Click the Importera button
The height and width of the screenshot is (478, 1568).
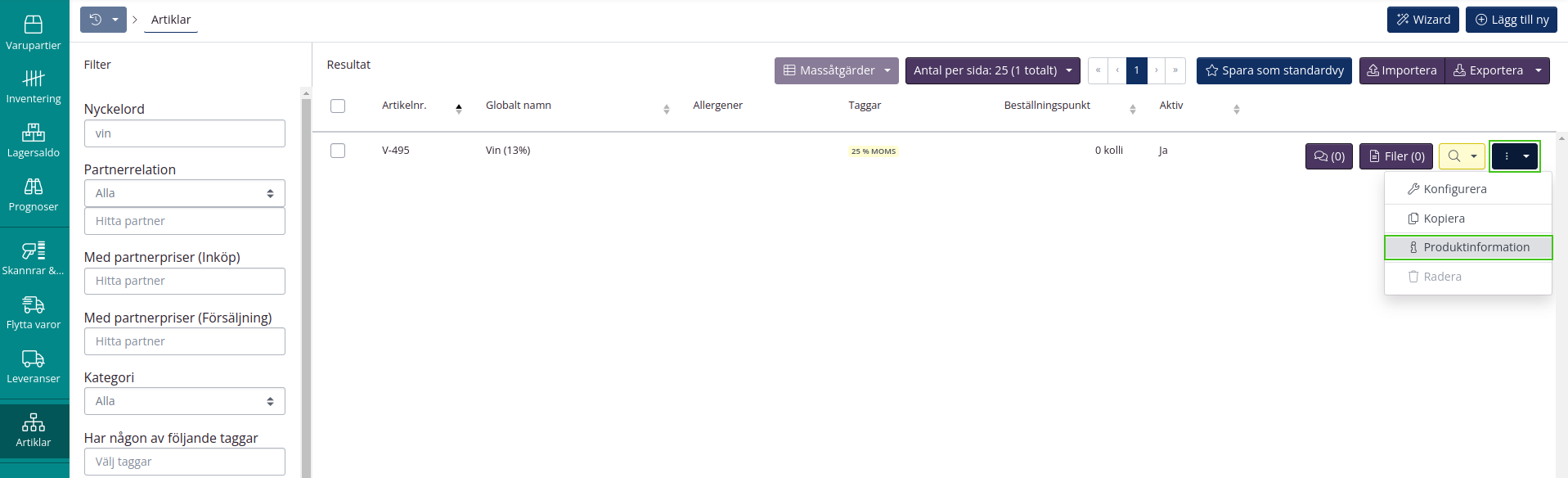click(1401, 70)
